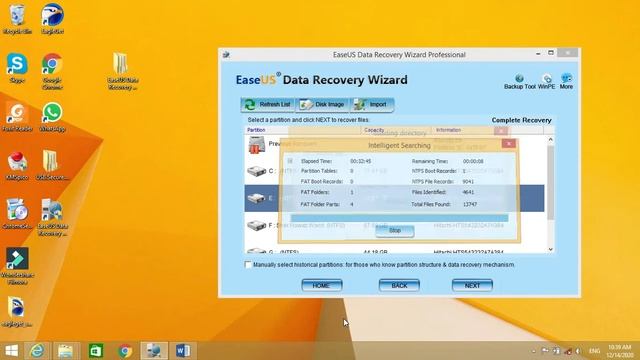Open the EagleGet desktop shortcut
The height and width of the screenshot is (360, 640).
(x=52, y=19)
